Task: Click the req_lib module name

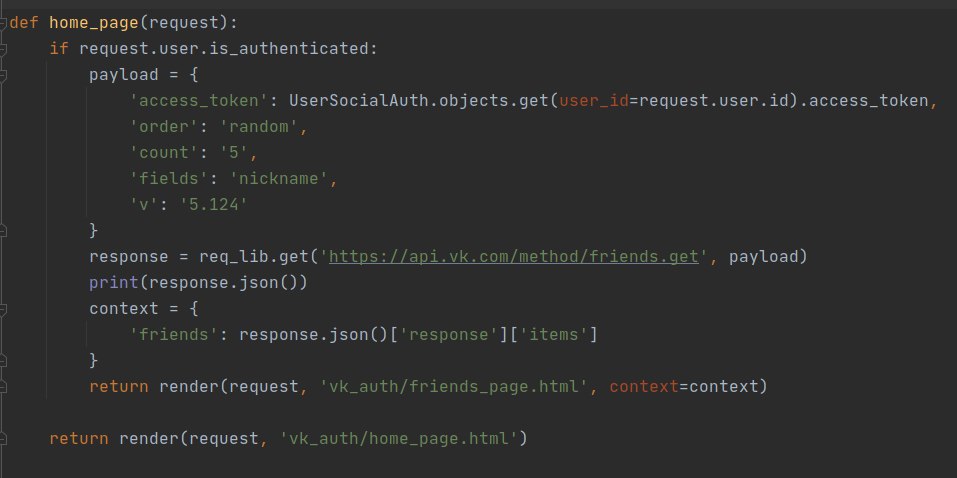Action: 233,256
